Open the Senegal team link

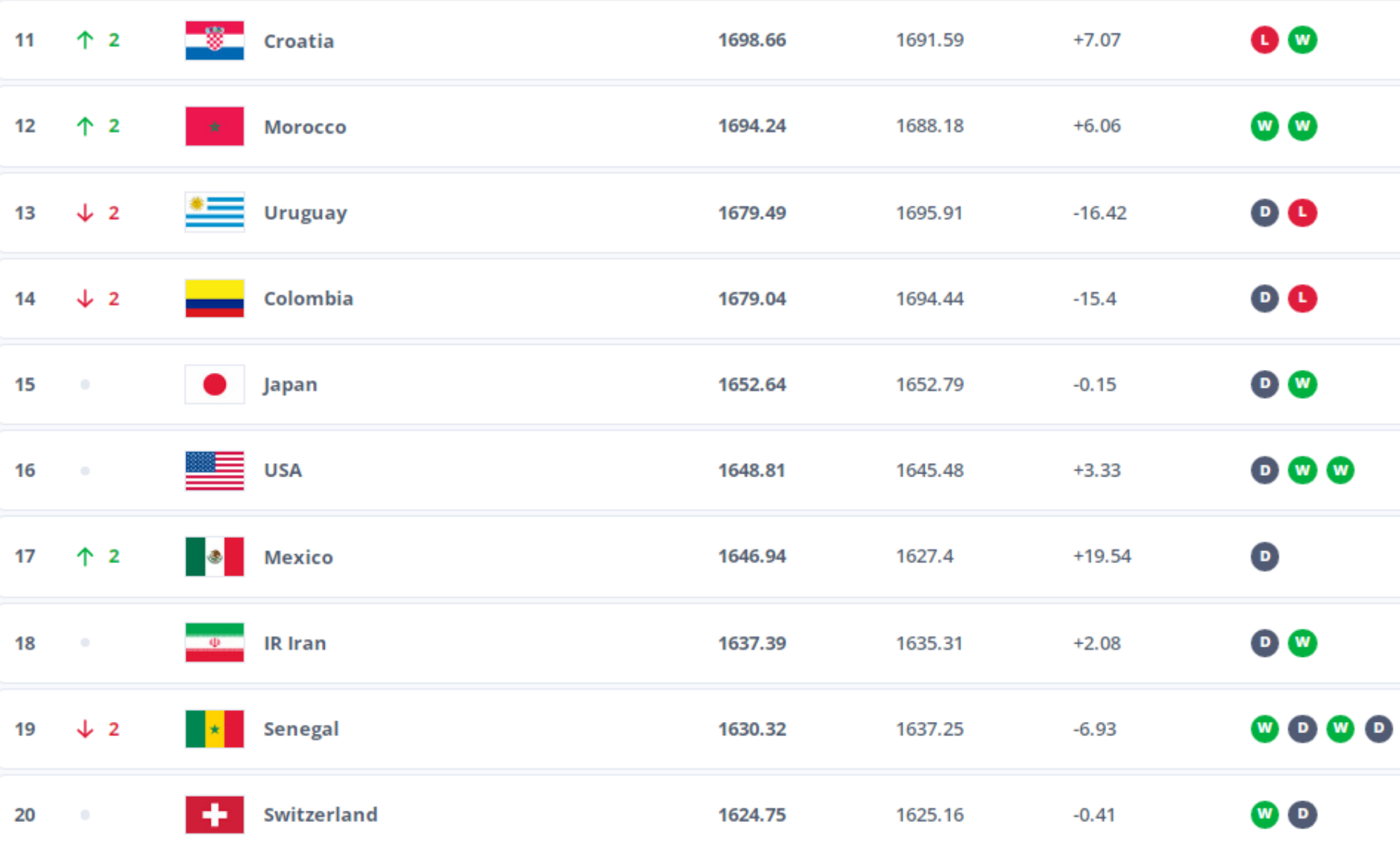coord(301,729)
